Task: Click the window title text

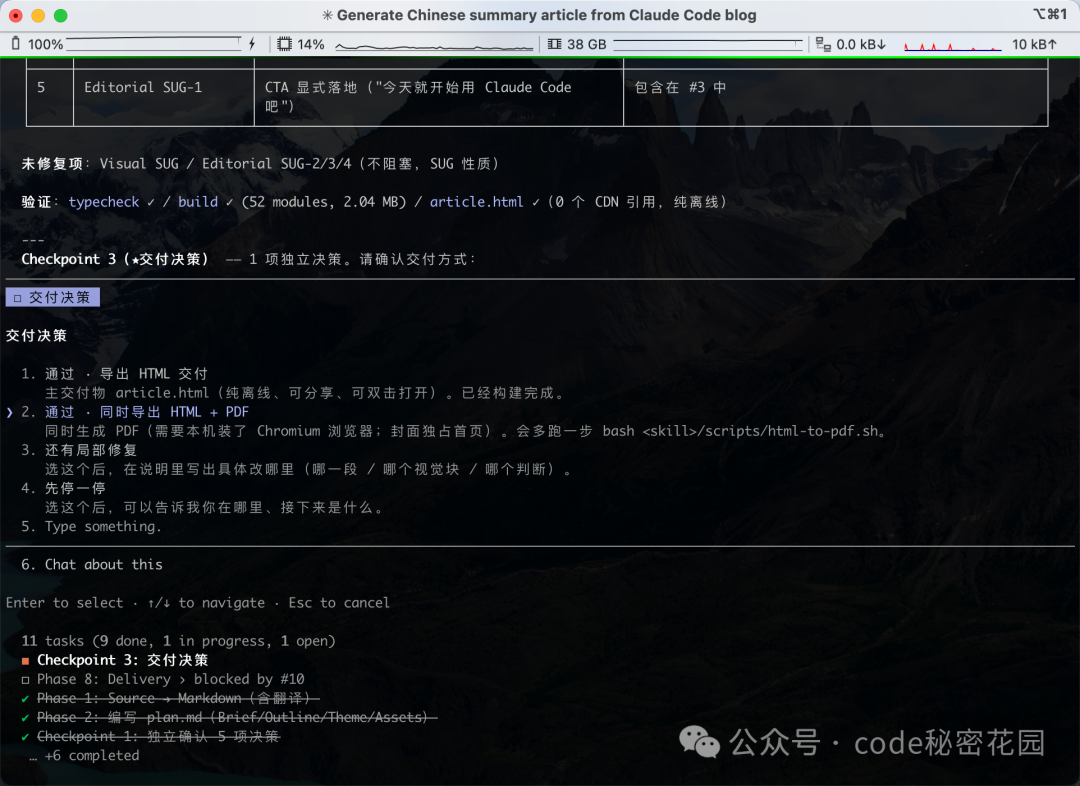Action: pyautogui.click(x=546, y=15)
